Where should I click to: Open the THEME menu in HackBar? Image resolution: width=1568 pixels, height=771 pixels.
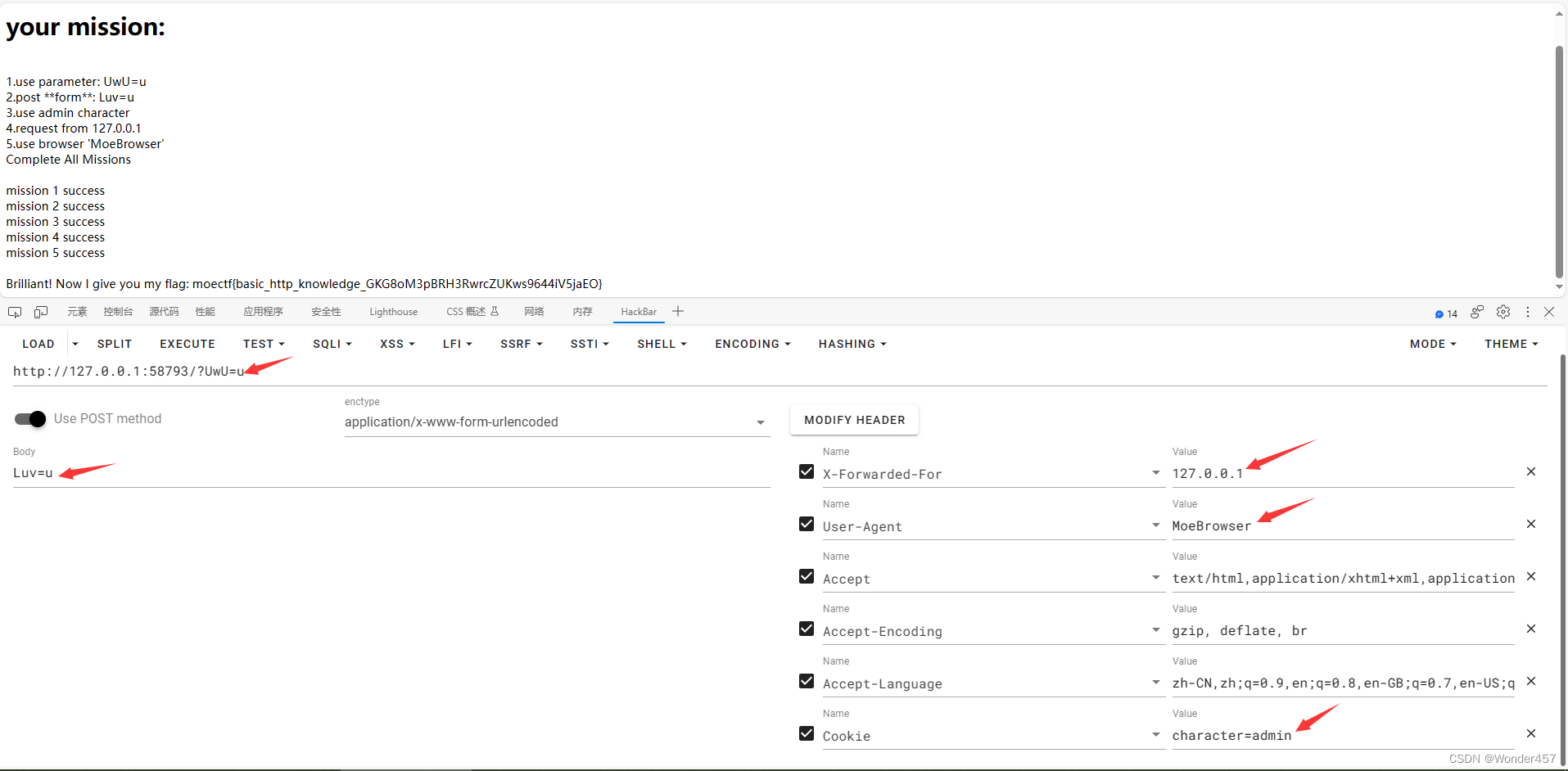(1511, 344)
